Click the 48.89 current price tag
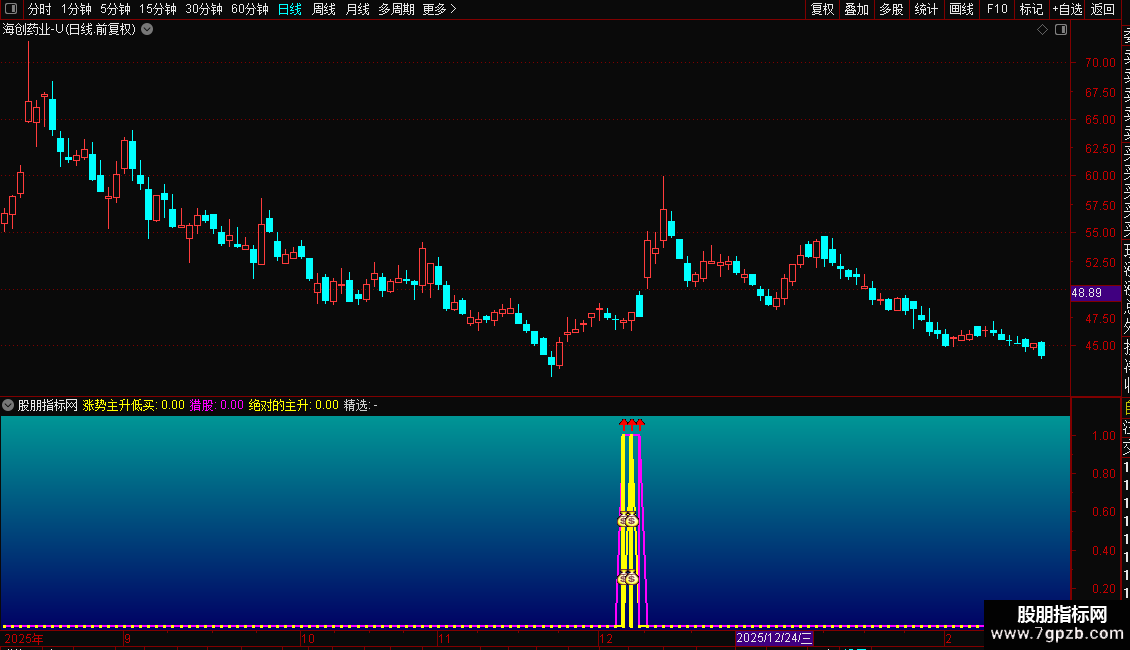The height and width of the screenshot is (650, 1130). (1095, 293)
